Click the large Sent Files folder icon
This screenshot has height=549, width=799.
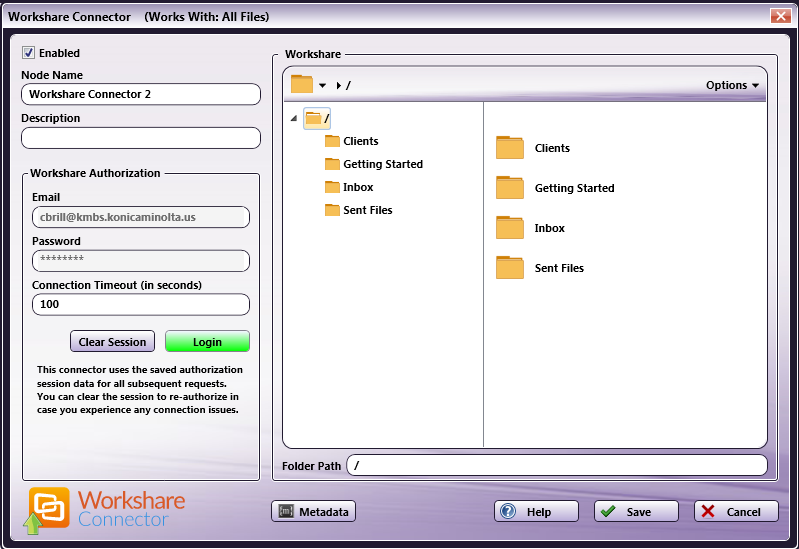(510, 268)
